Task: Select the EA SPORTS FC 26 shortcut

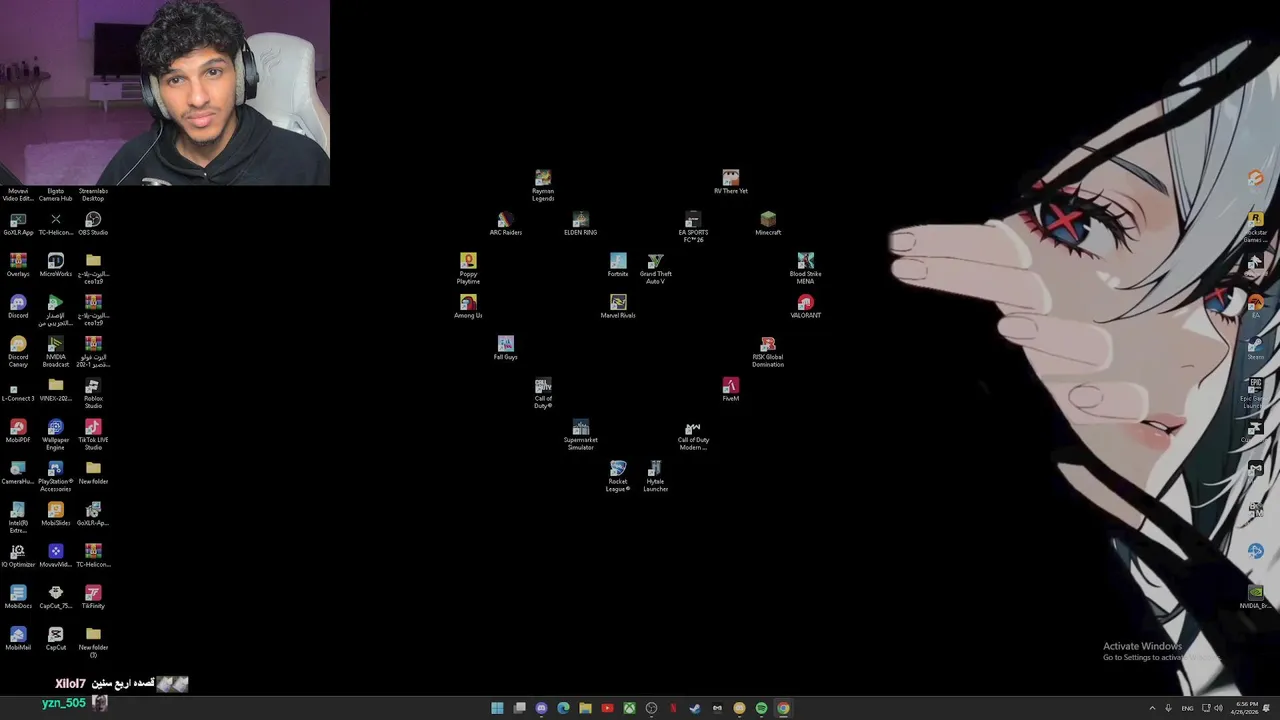Action: point(693,227)
